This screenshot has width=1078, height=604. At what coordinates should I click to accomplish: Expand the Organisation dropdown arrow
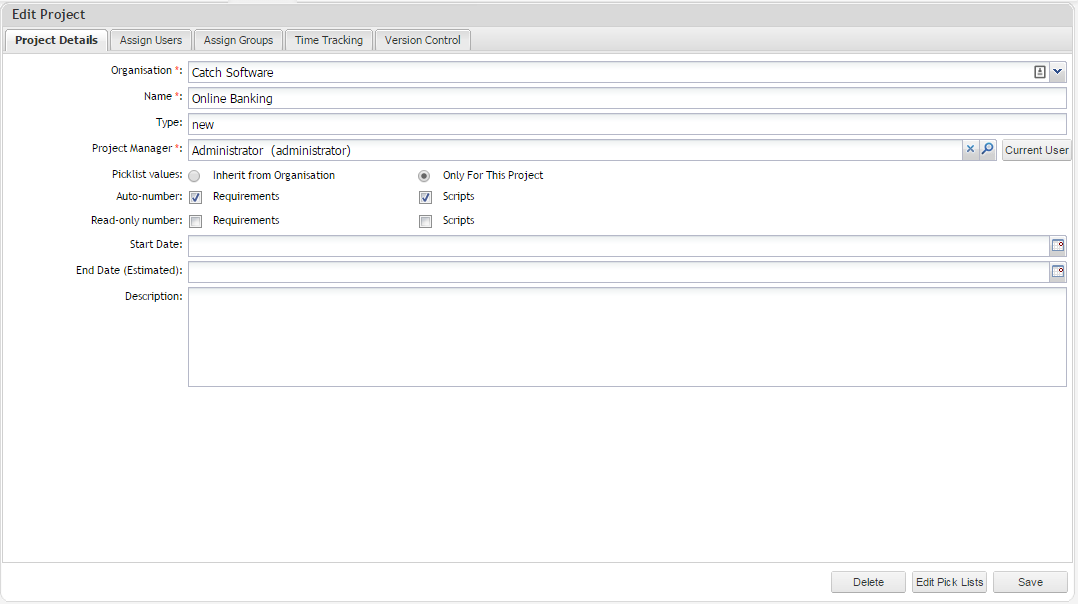tap(1058, 72)
